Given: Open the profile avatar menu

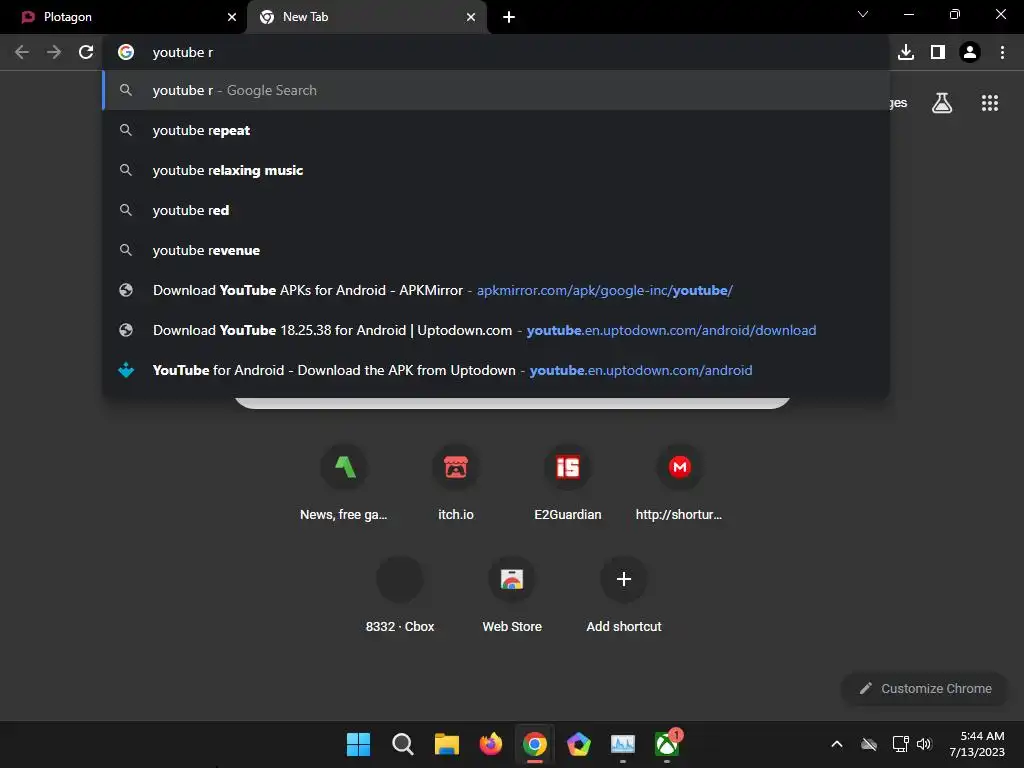Looking at the screenshot, I should (x=970, y=52).
